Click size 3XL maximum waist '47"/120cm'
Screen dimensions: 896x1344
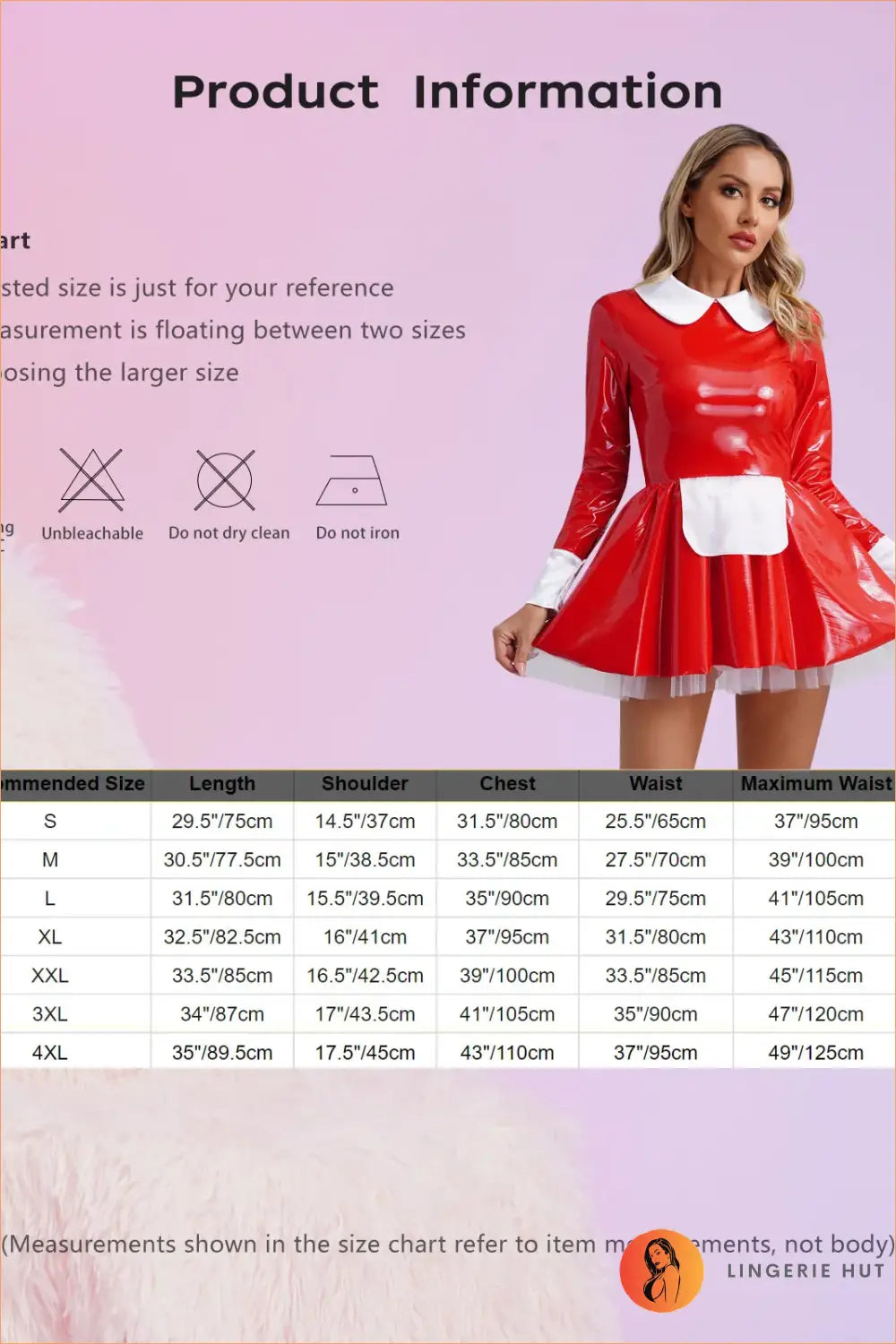click(816, 1013)
